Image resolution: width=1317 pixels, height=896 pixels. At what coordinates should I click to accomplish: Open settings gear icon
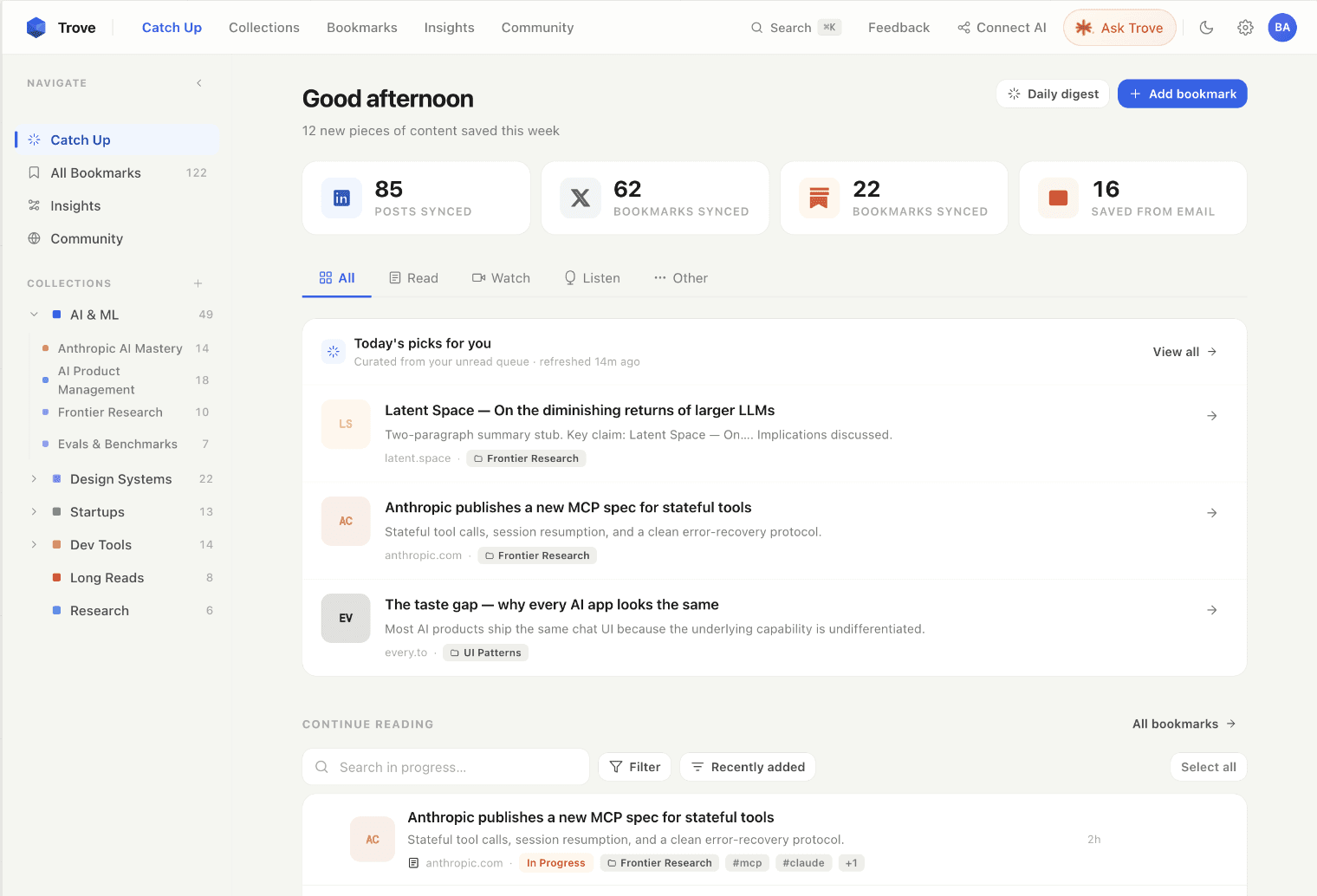tap(1245, 28)
